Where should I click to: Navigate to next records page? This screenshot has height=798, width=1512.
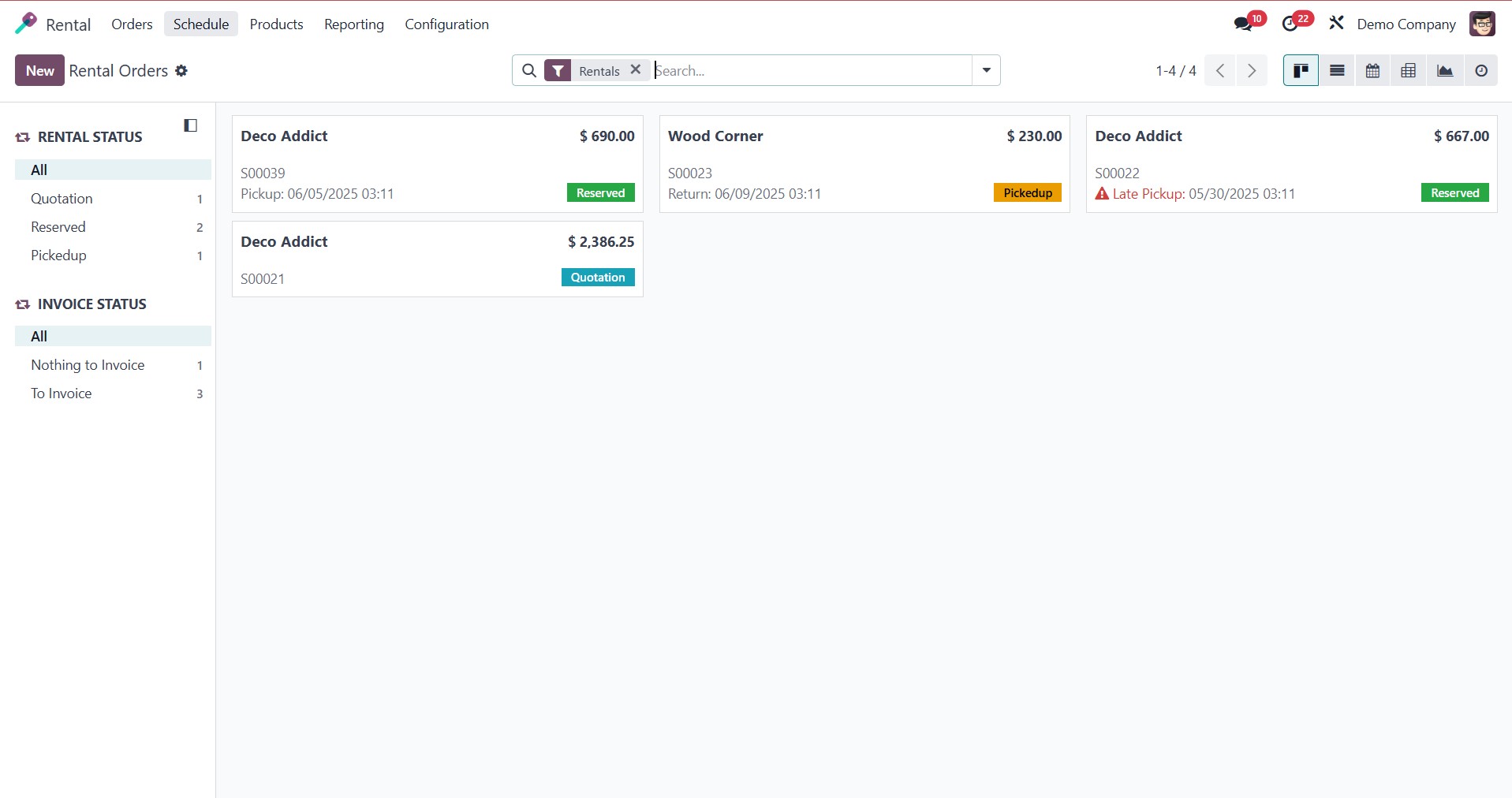point(1251,70)
